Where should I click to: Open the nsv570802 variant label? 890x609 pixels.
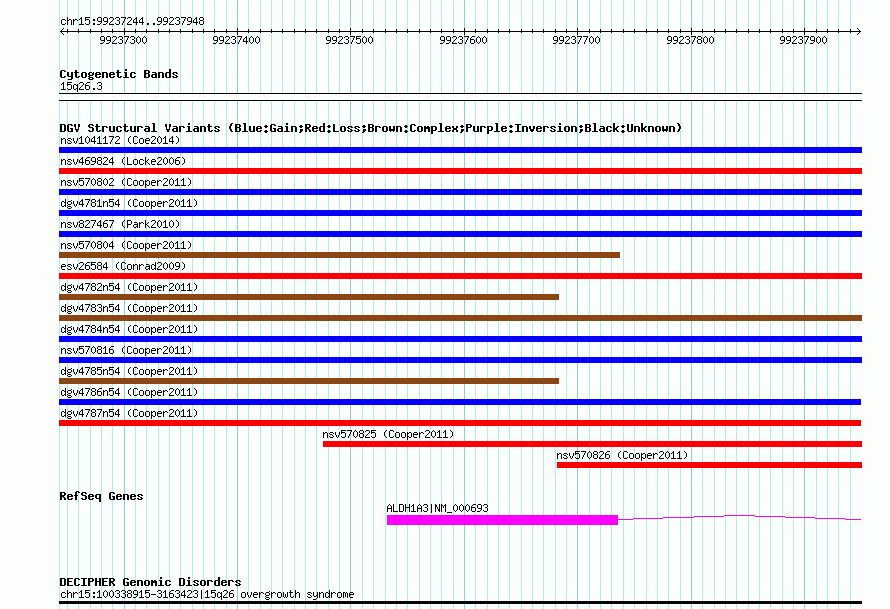pos(128,182)
